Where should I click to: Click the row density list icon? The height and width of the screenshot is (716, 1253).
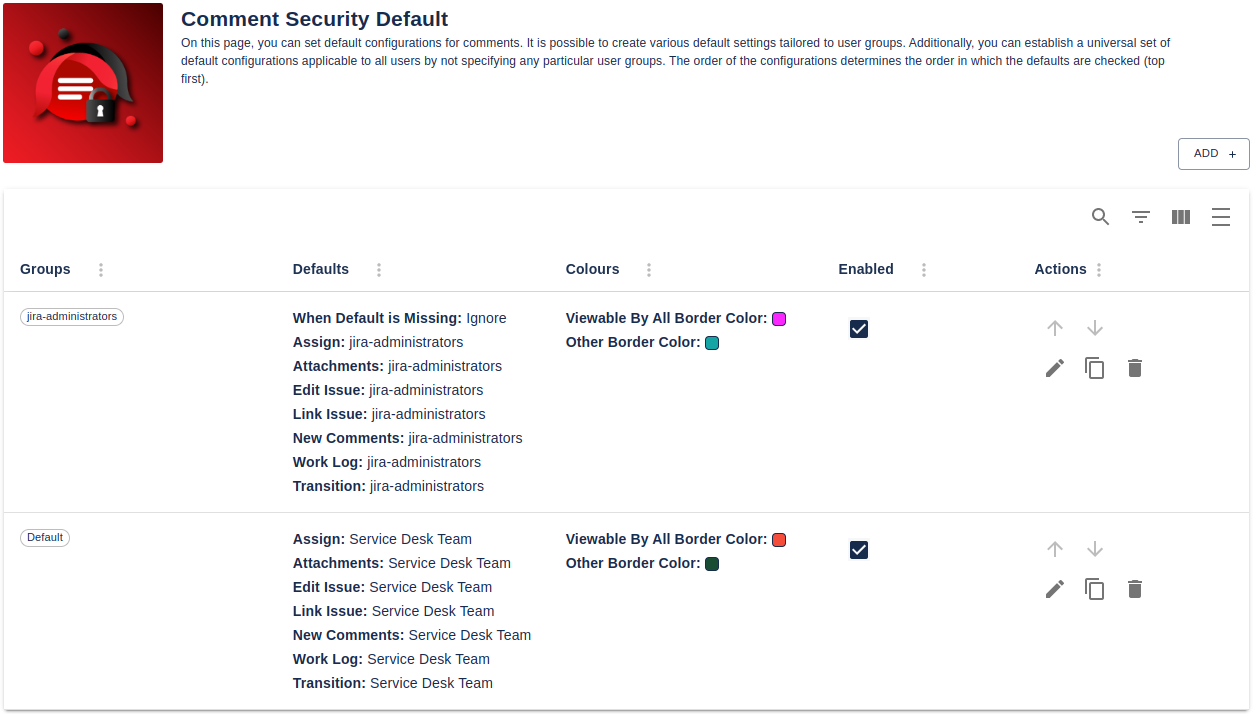(1220, 217)
